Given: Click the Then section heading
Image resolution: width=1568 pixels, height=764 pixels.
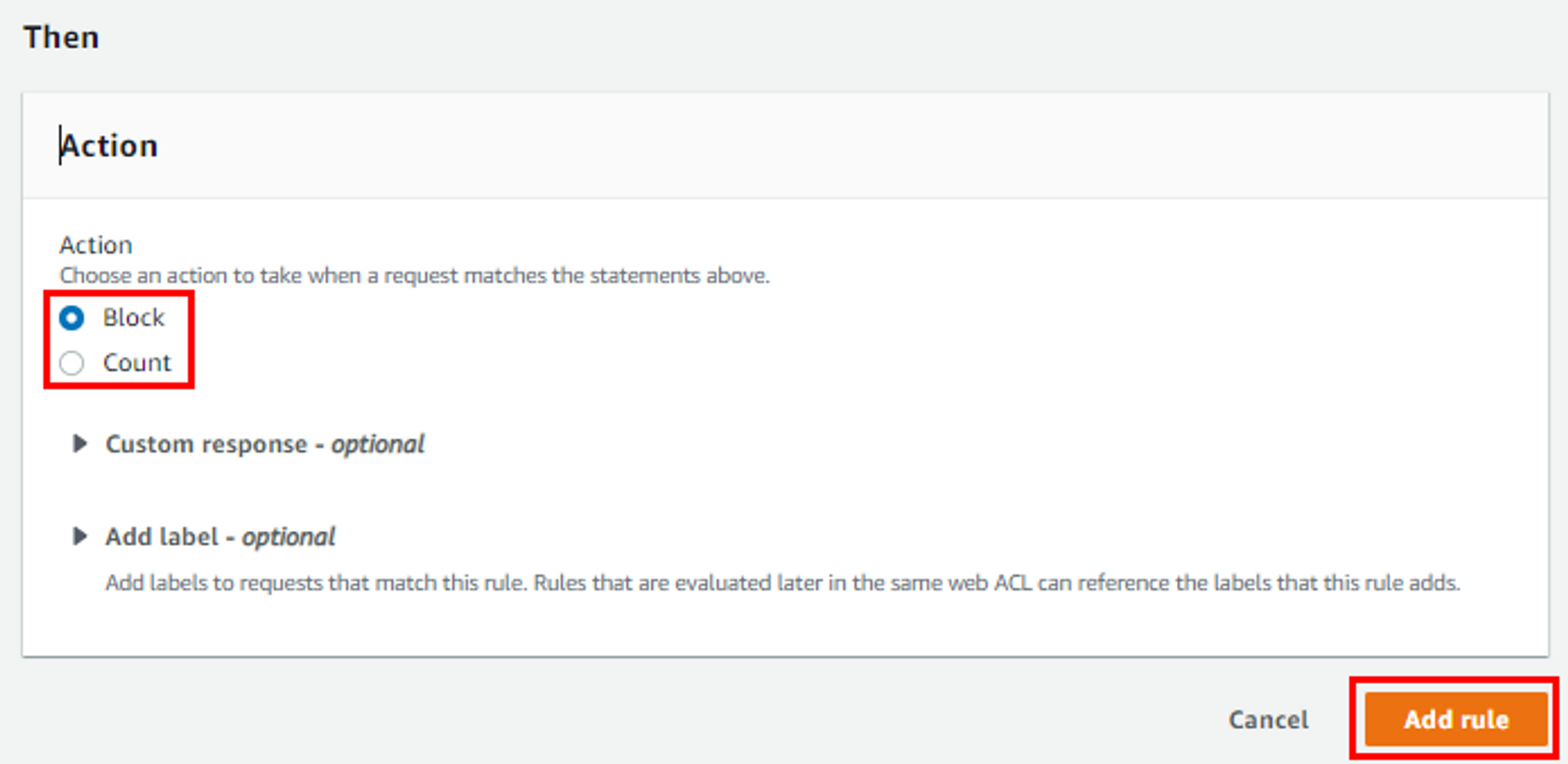Looking at the screenshot, I should tap(61, 37).
